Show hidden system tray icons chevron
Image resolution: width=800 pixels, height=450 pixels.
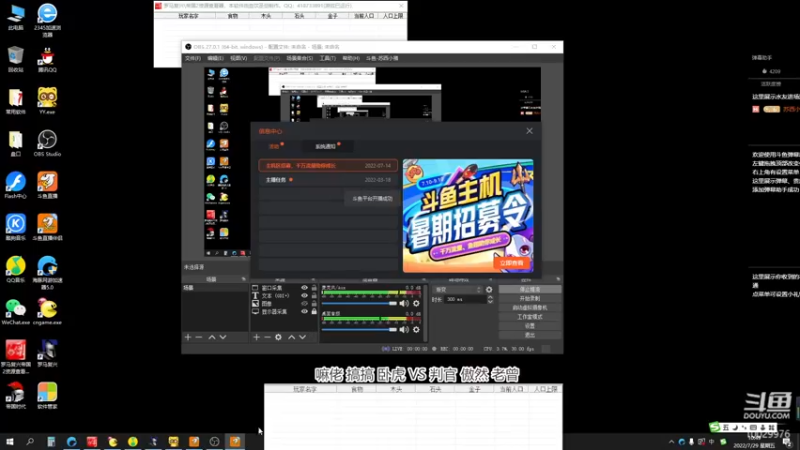click(x=671, y=442)
